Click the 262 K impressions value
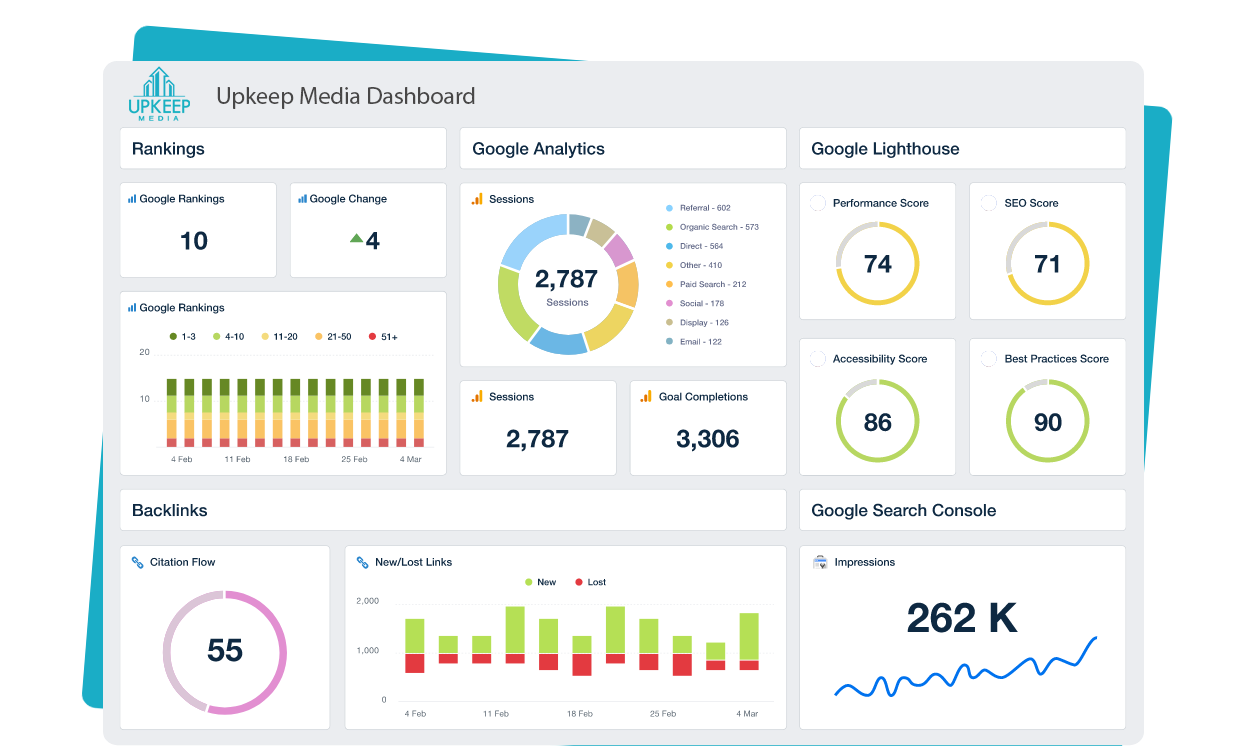Screen dimensions: 1248x746 (x=962, y=618)
